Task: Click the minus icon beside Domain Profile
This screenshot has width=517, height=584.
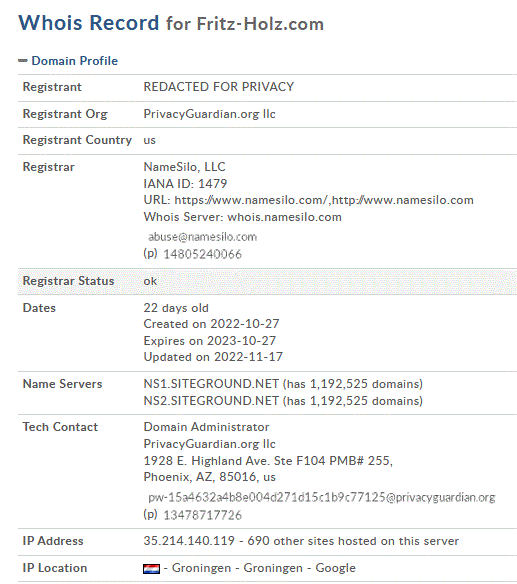Action: pyautogui.click(x=23, y=61)
